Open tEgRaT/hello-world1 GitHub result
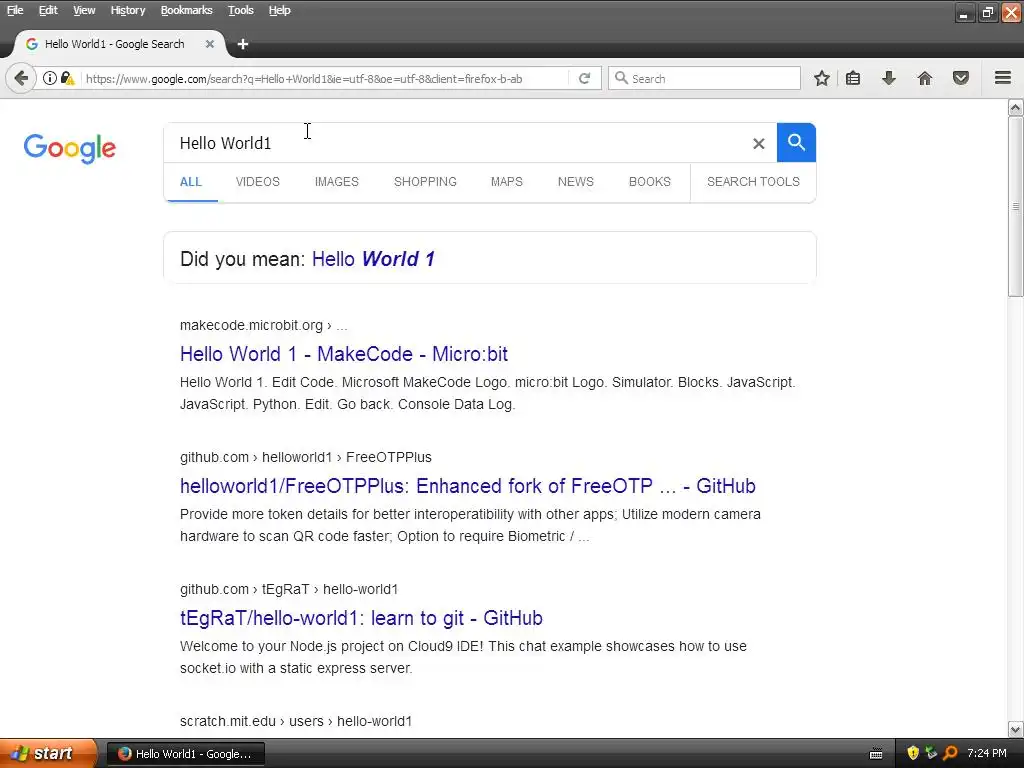This screenshot has width=1024, height=768. (x=361, y=618)
